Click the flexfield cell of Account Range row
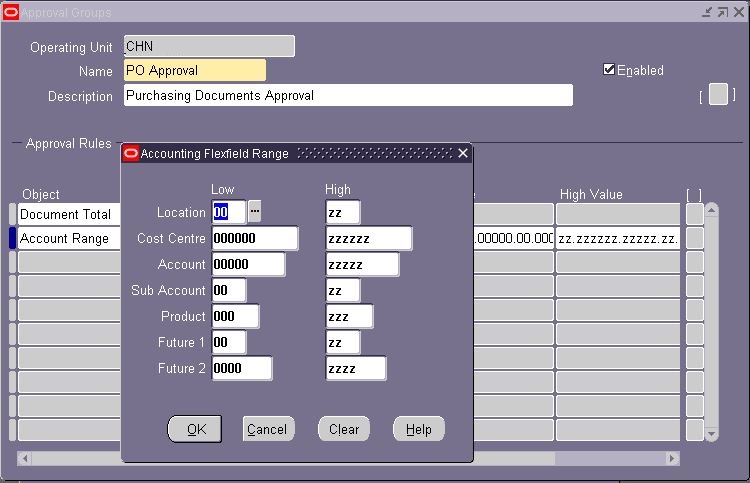Image resolution: width=750 pixels, height=483 pixels. [x=695, y=238]
